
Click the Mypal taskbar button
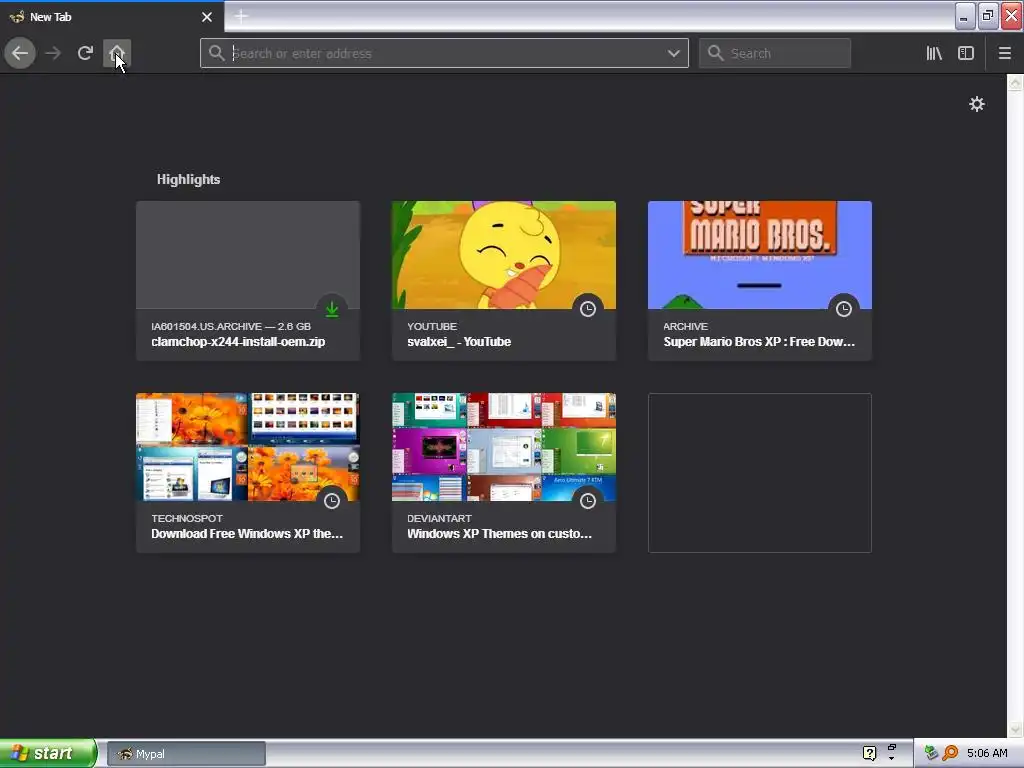(186, 754)
